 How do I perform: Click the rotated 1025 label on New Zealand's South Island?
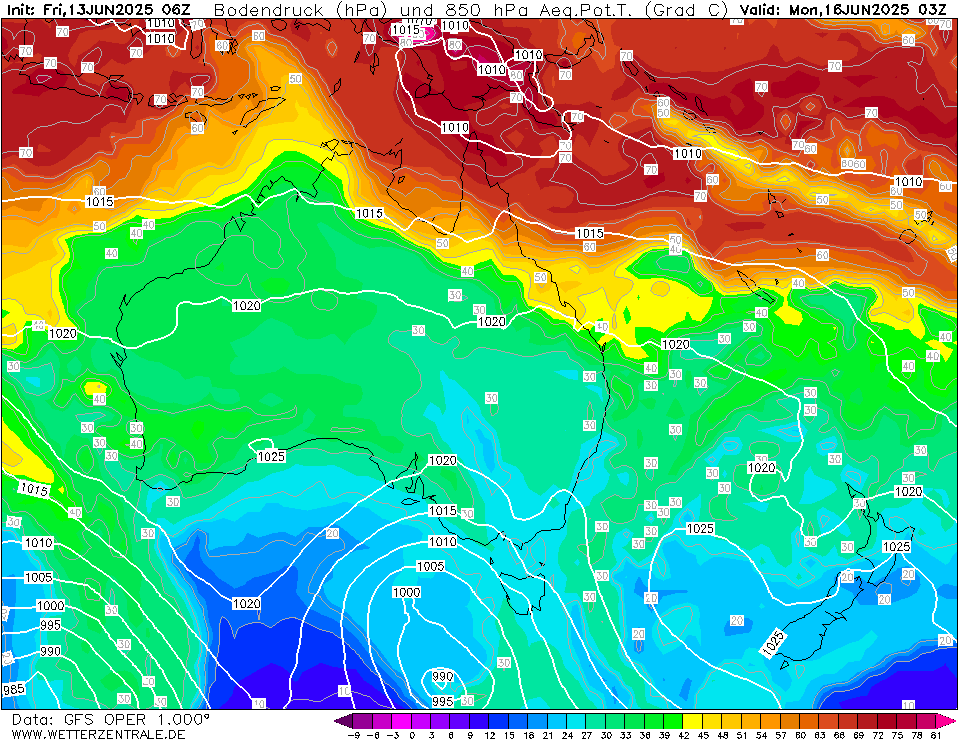774,643
